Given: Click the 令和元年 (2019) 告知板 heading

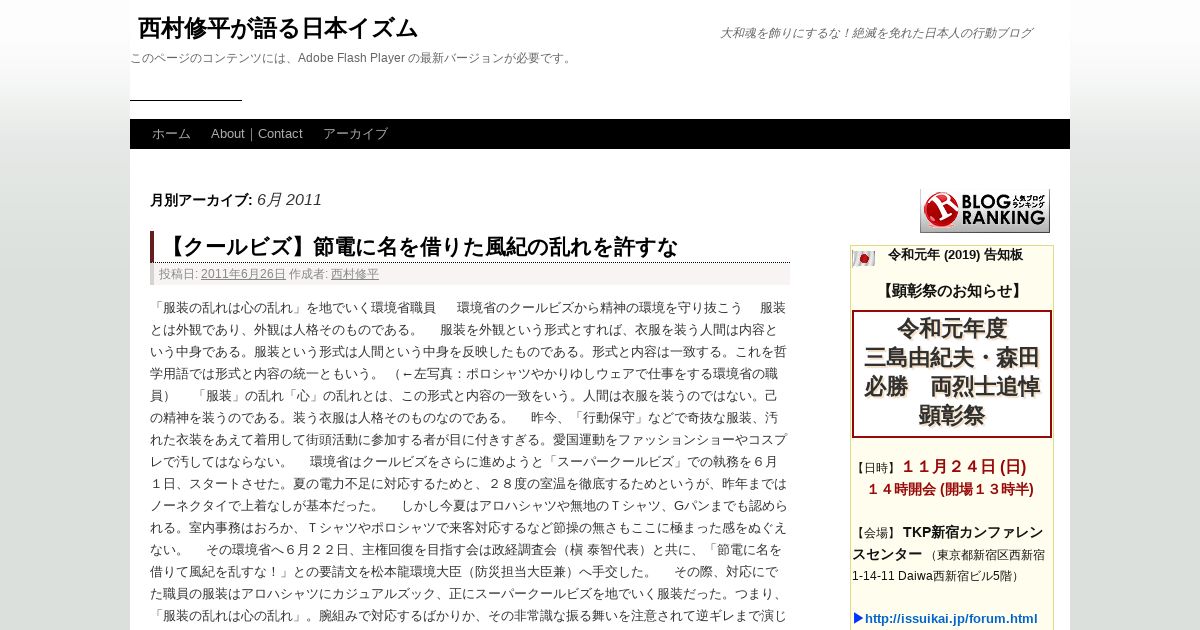Looking at the screenshot, I should coord(955,255).
